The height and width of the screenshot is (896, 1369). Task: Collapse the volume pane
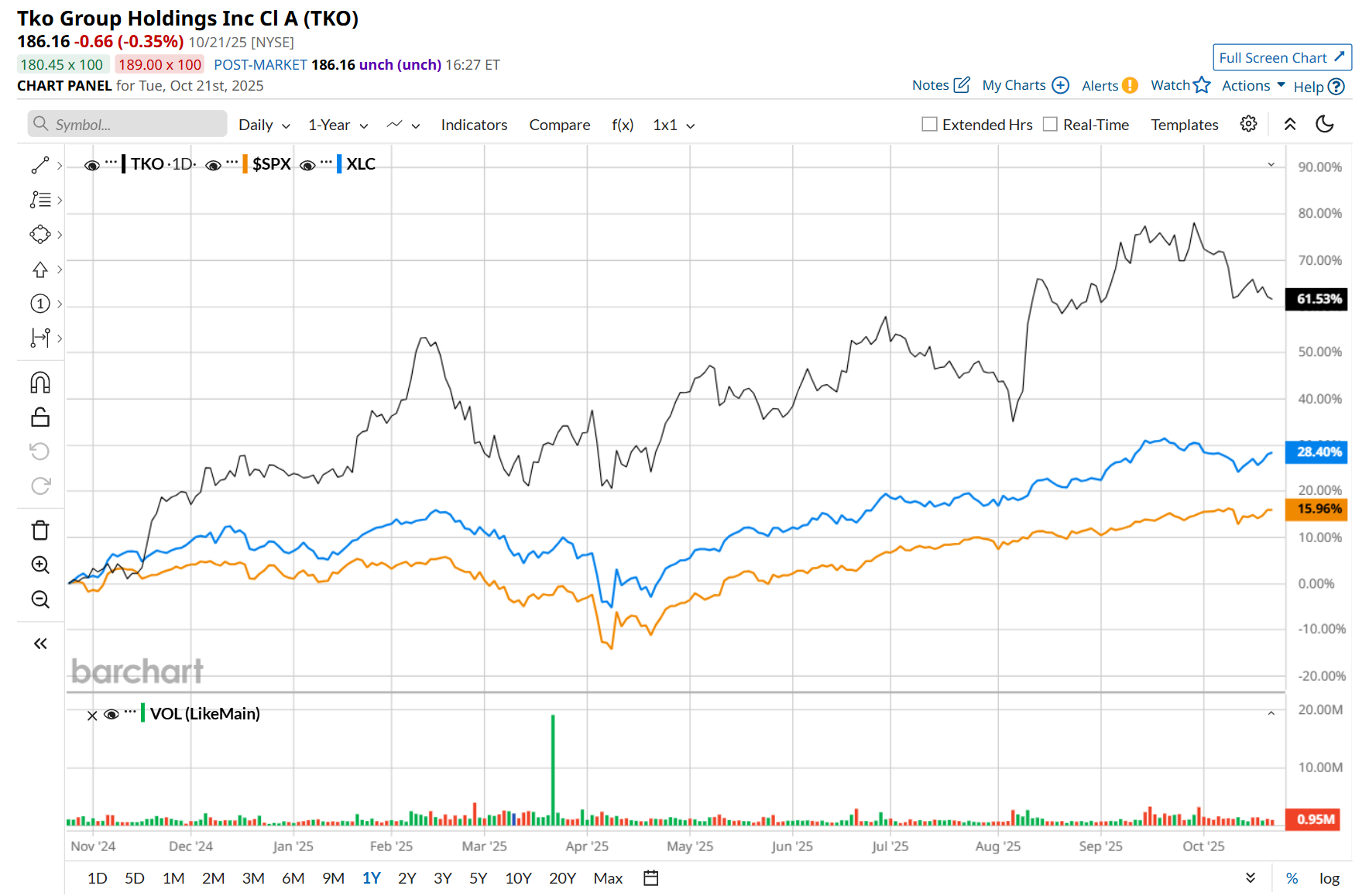coord(1271,713)
